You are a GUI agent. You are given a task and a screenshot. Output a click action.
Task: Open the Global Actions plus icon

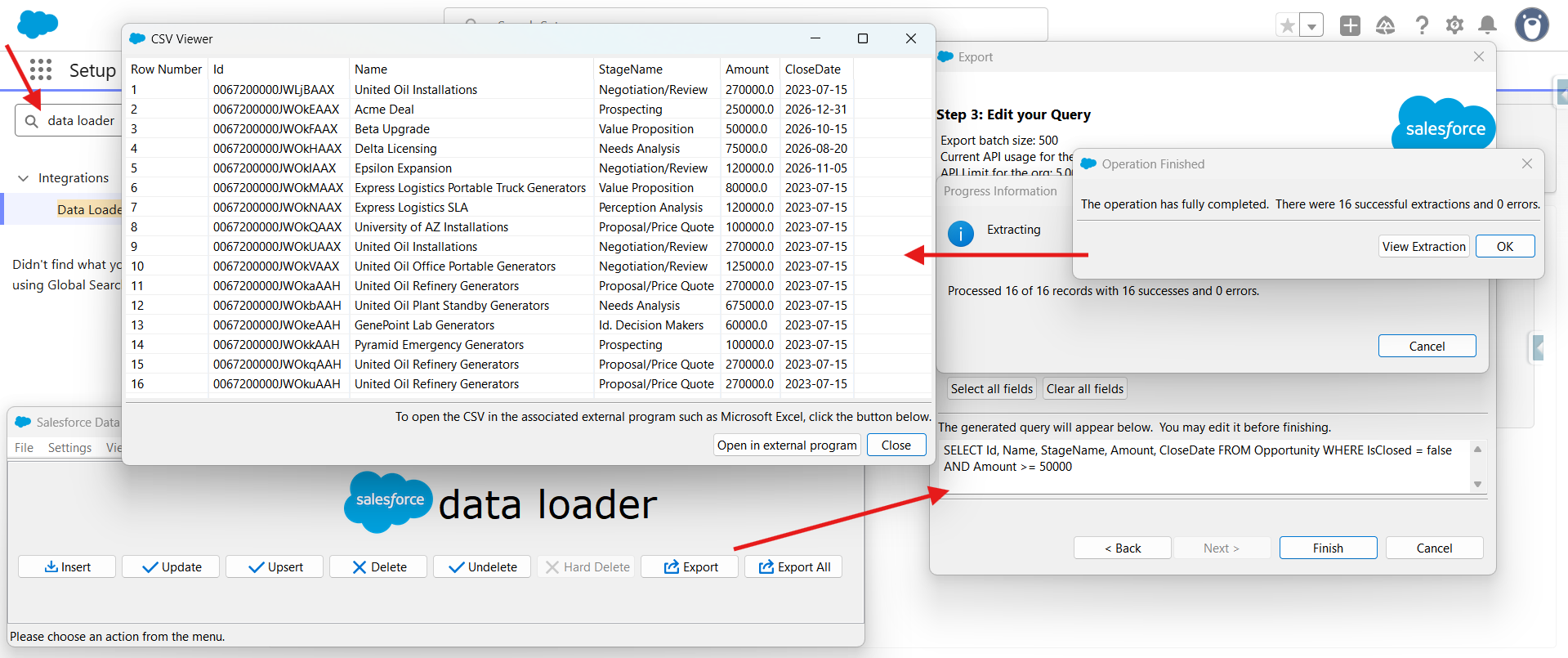click(x=1351, y=25)
